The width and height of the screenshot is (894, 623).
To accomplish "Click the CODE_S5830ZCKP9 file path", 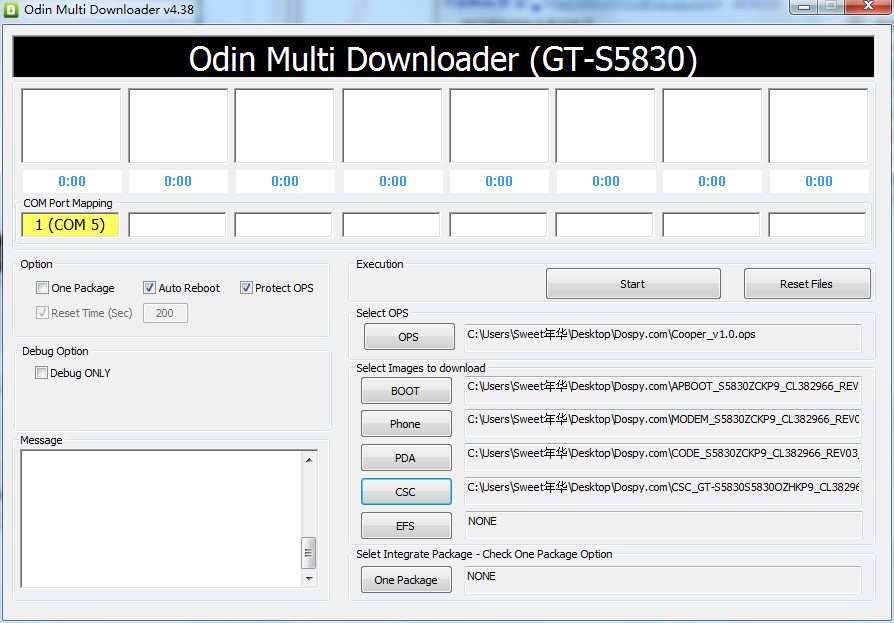I will pyautogui.click(x=663, y=457).
